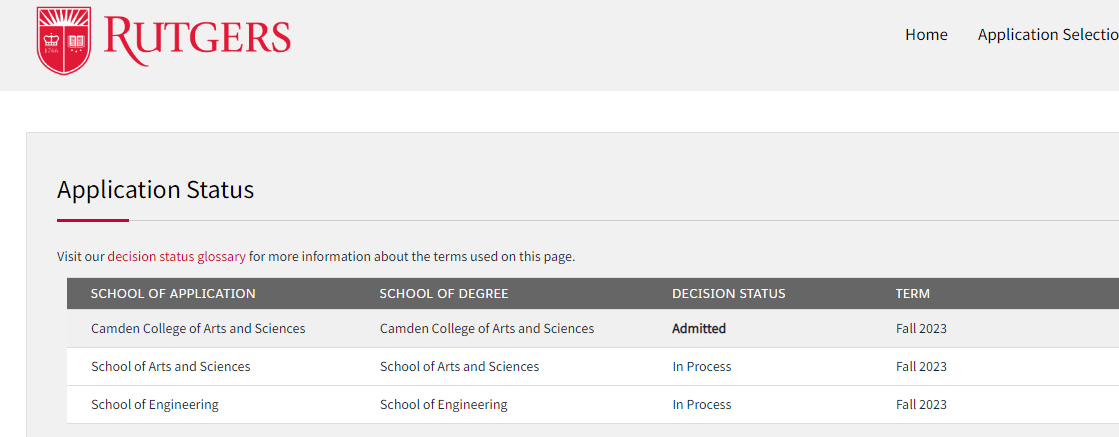Click the Application Status heading

click(x=155, y=189)
